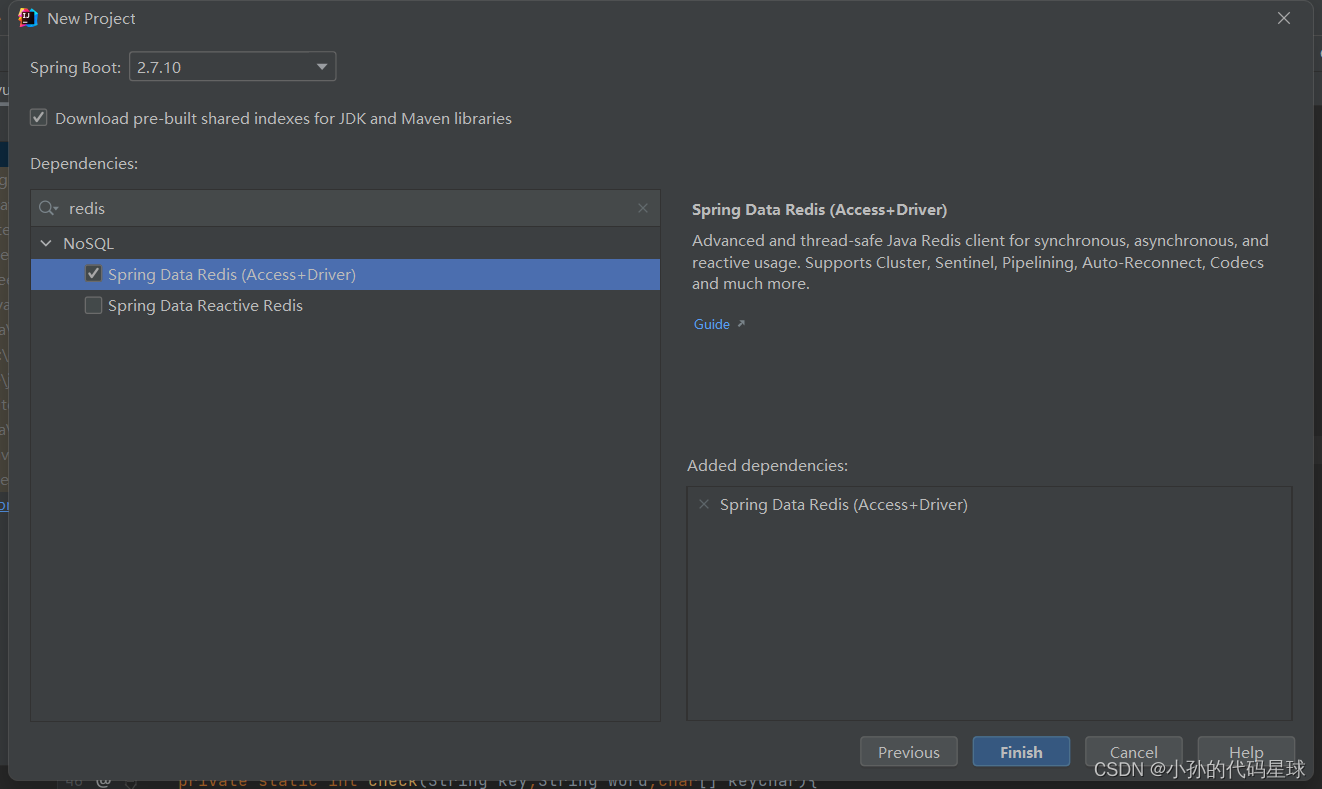Click the dropdown arrow on the 2.7.10 selector

(x=321, y=66)
